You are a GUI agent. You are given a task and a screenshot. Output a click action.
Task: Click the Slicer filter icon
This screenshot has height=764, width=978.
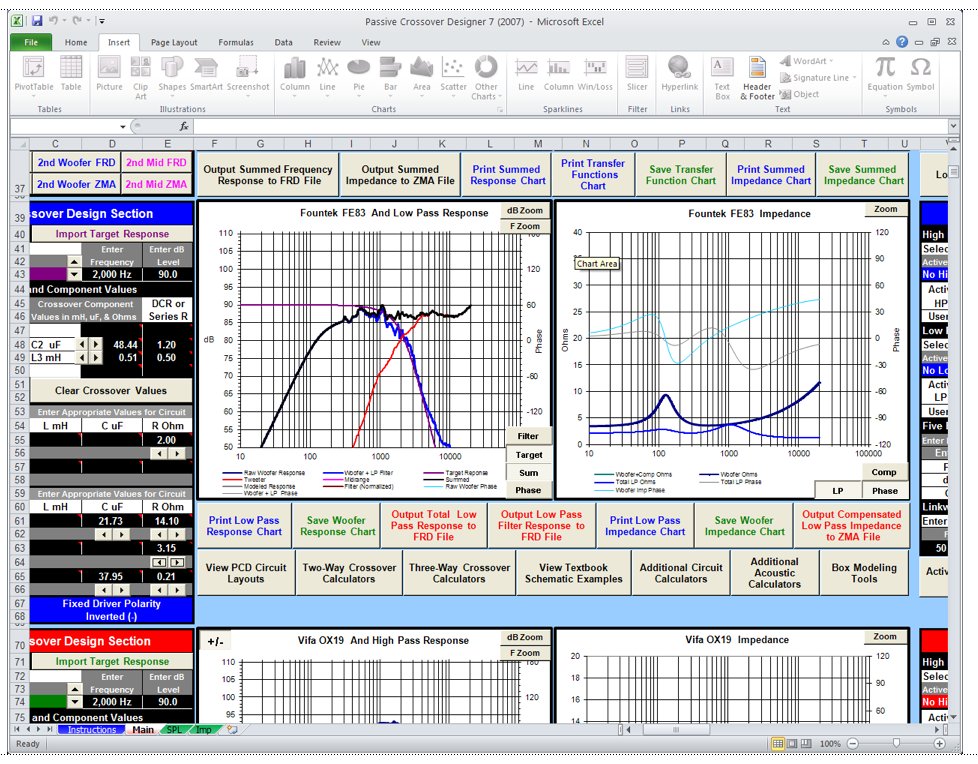[637, 74]
